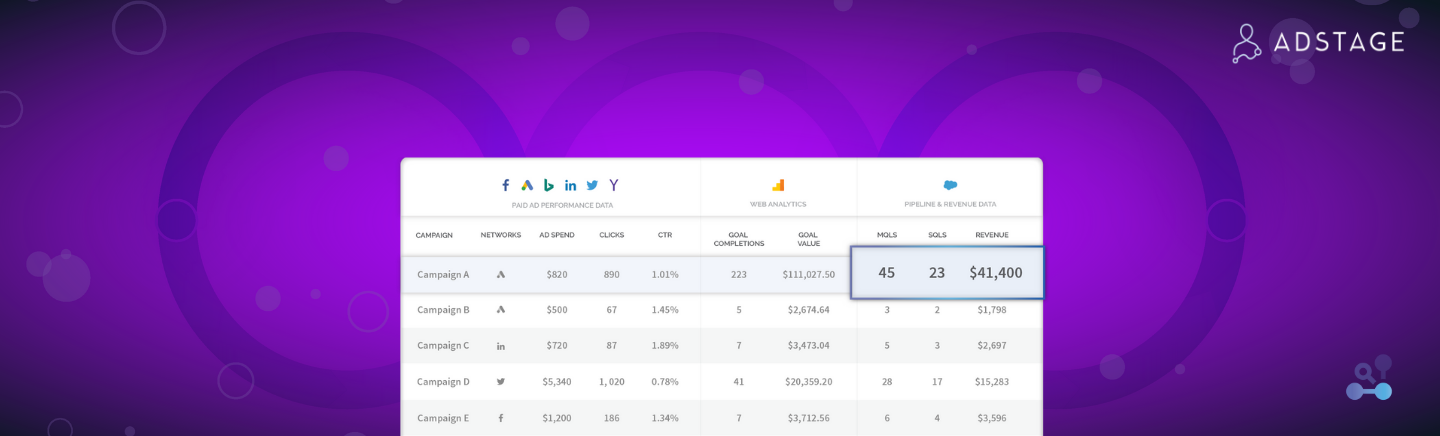Screen dimensions: 1440x436
Task: Click the $20,359.20 goal value
Action: coord(809,382)
